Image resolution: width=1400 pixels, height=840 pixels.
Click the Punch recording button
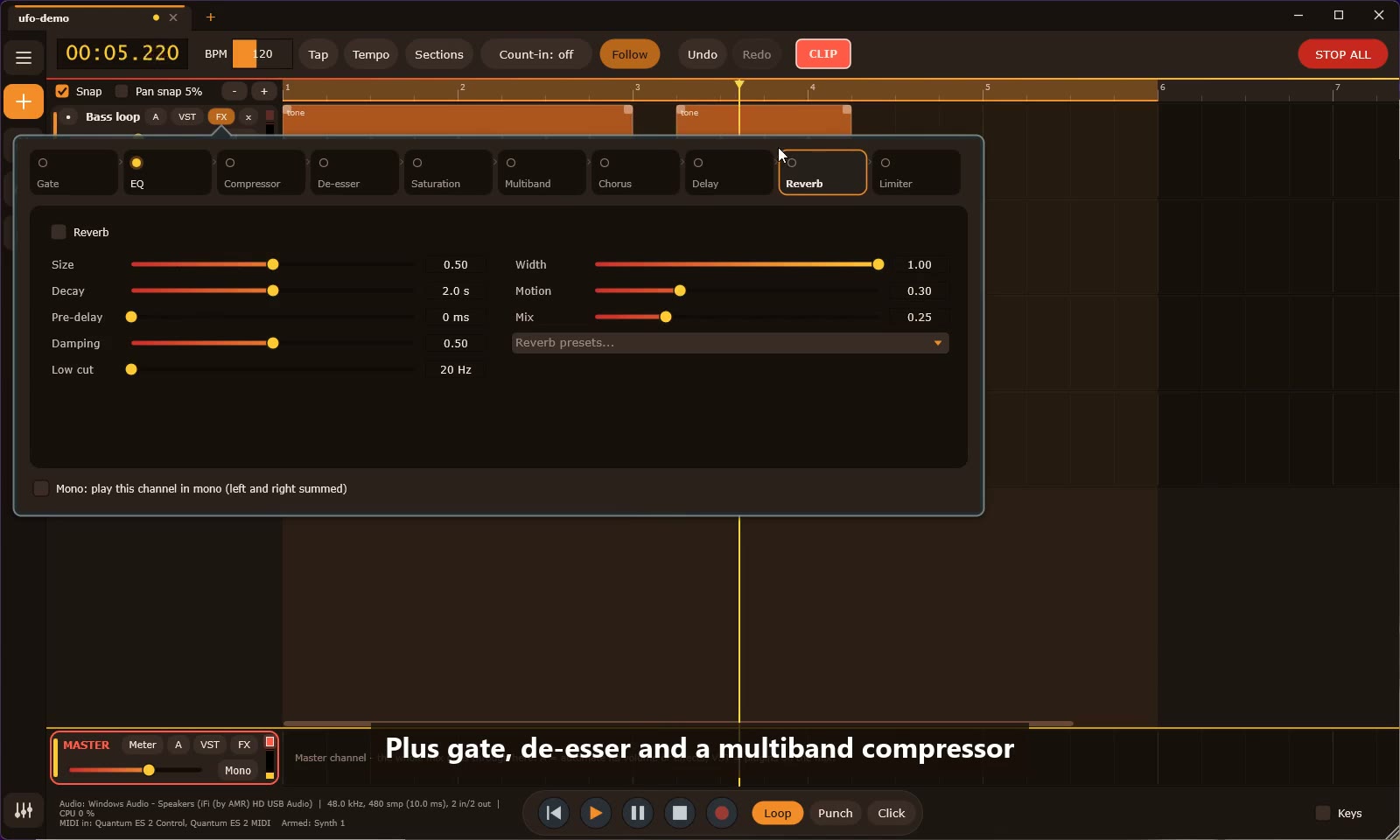835,813
